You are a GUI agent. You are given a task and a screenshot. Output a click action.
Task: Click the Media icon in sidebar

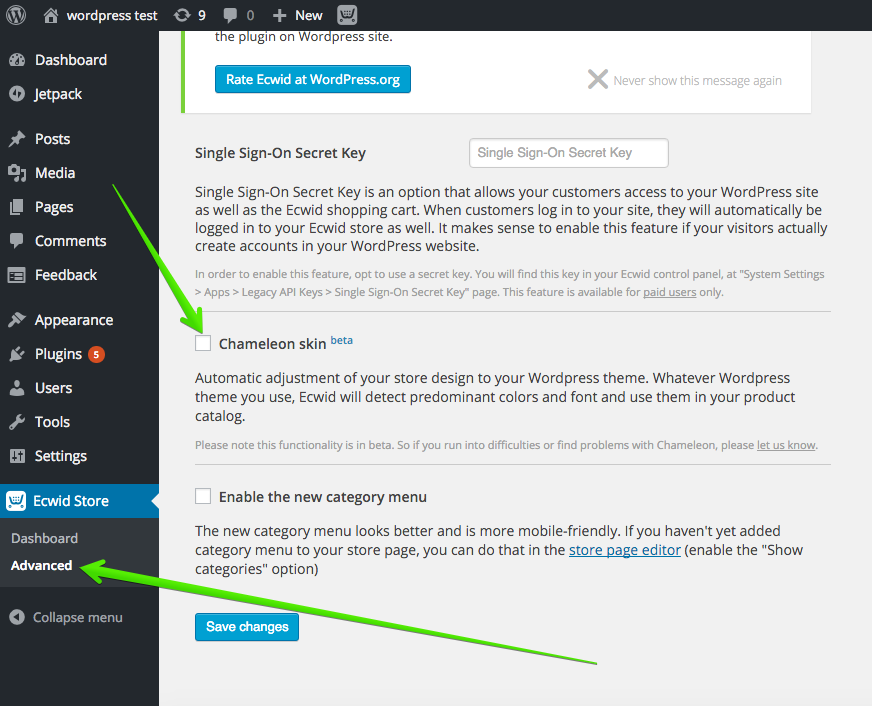(17, 173)
